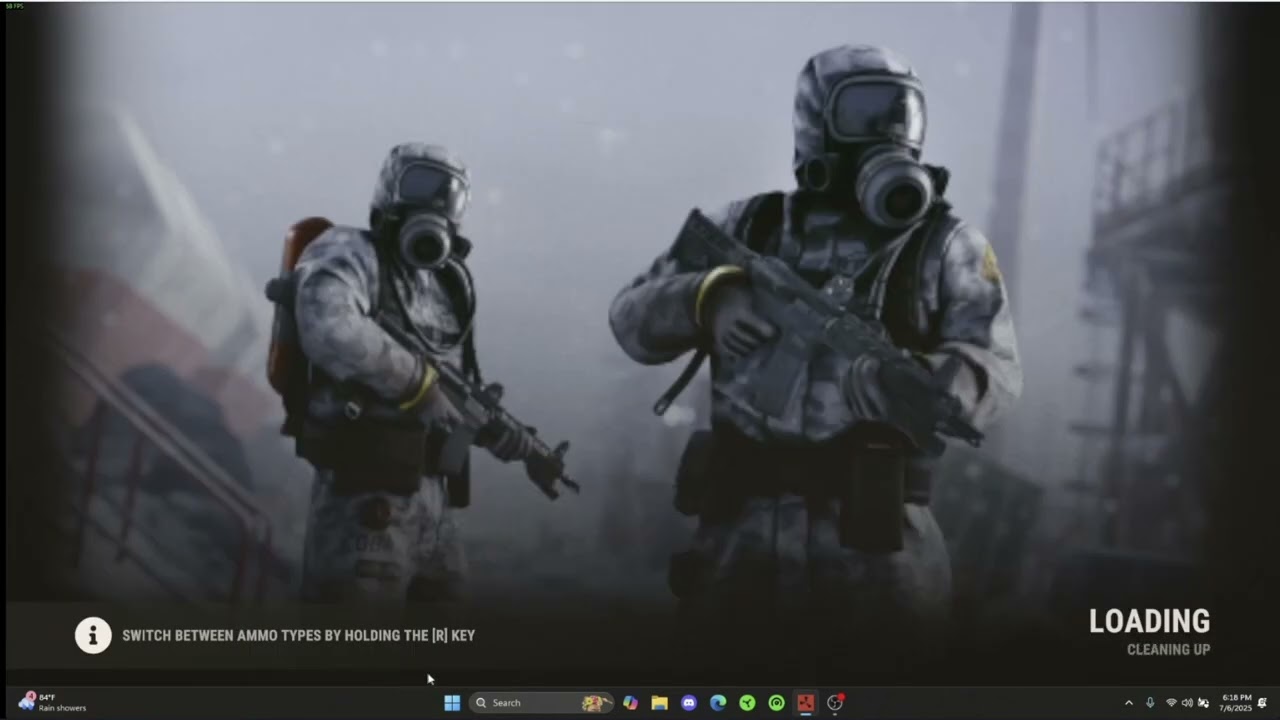Image resolution: width=1280 pixels, height=720 pixels.
Task: Open the round app with red badge
Action: (x=835, y=703)
